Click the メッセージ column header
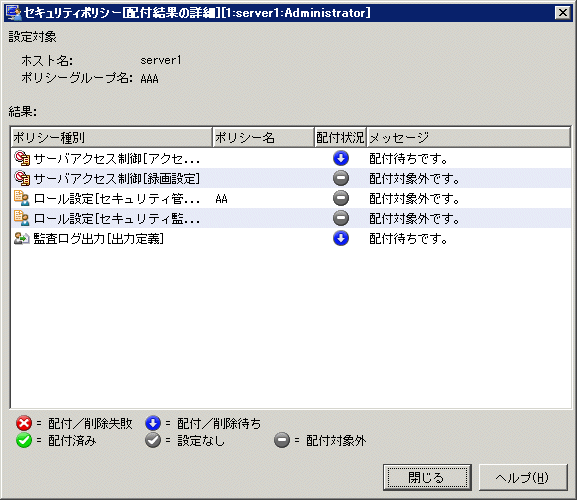Screen dimensions: 577x500 (468, 138)
